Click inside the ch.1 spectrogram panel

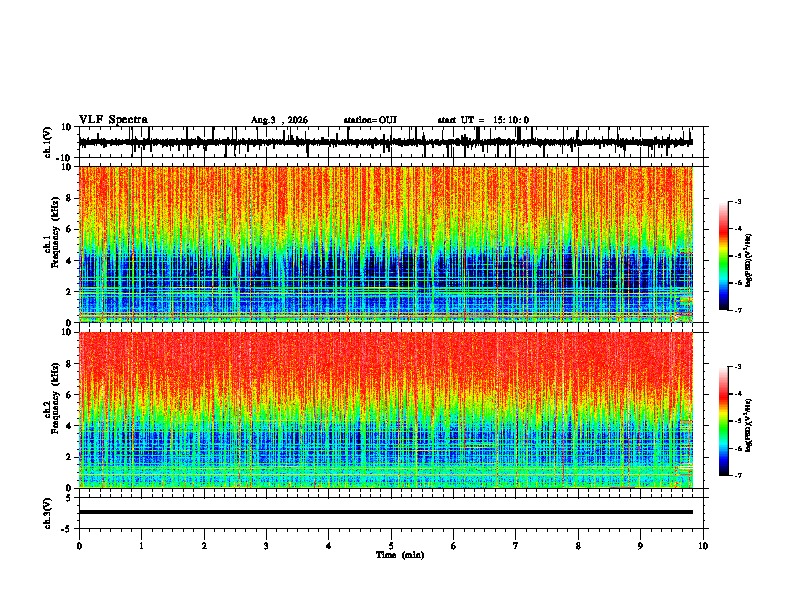385,244
